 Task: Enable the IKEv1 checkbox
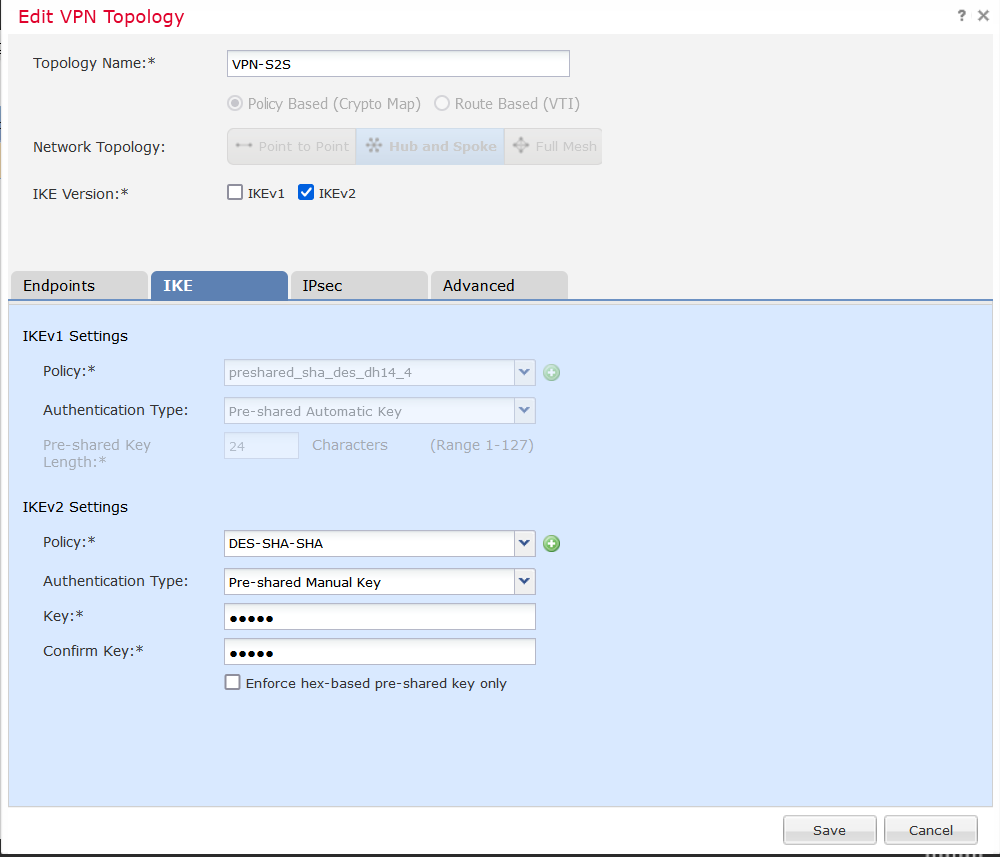[235, 194]
